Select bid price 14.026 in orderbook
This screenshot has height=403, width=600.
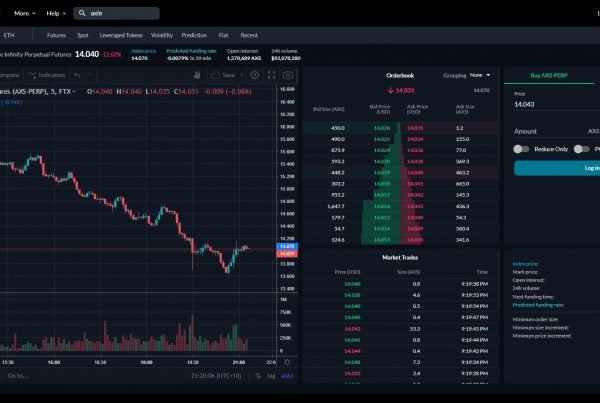(x=382, y=128)
